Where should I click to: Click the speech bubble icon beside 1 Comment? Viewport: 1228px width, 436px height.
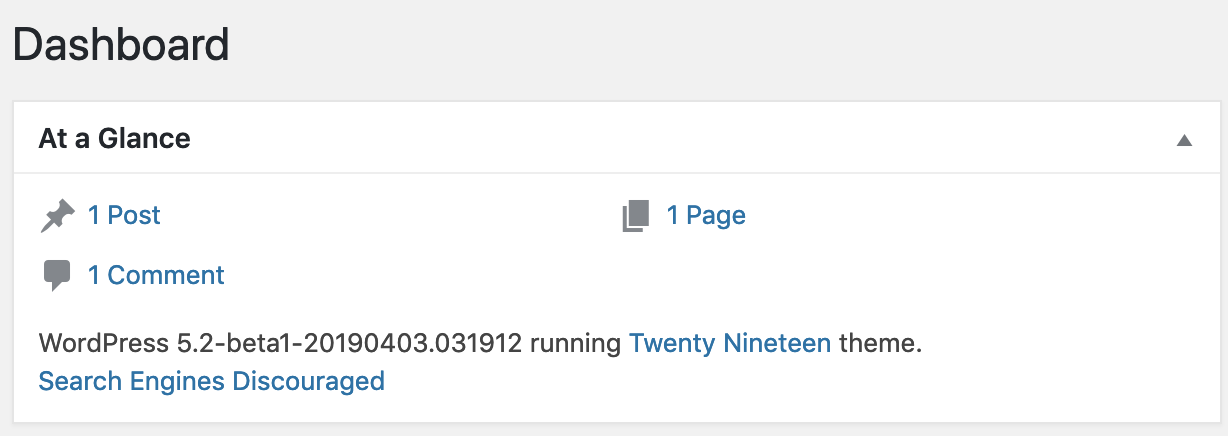click(57, 276)
